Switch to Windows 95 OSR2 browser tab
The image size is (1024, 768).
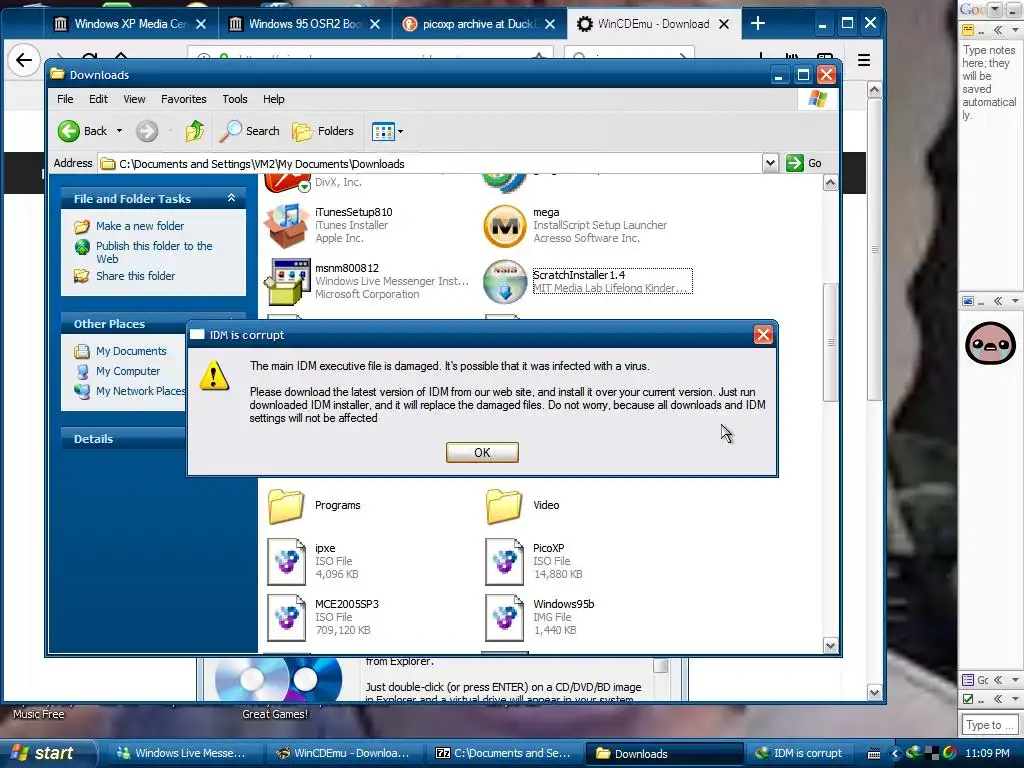coord(304,24)
